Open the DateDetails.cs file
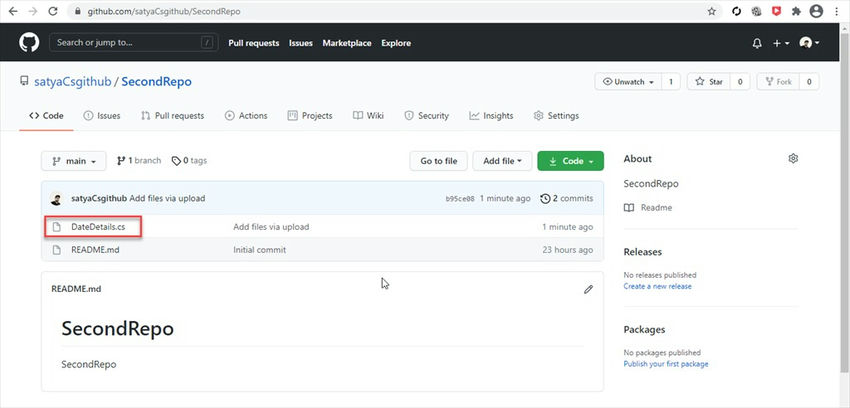The width and height of the screenshot is (850, 408). (x=98, y=227)
